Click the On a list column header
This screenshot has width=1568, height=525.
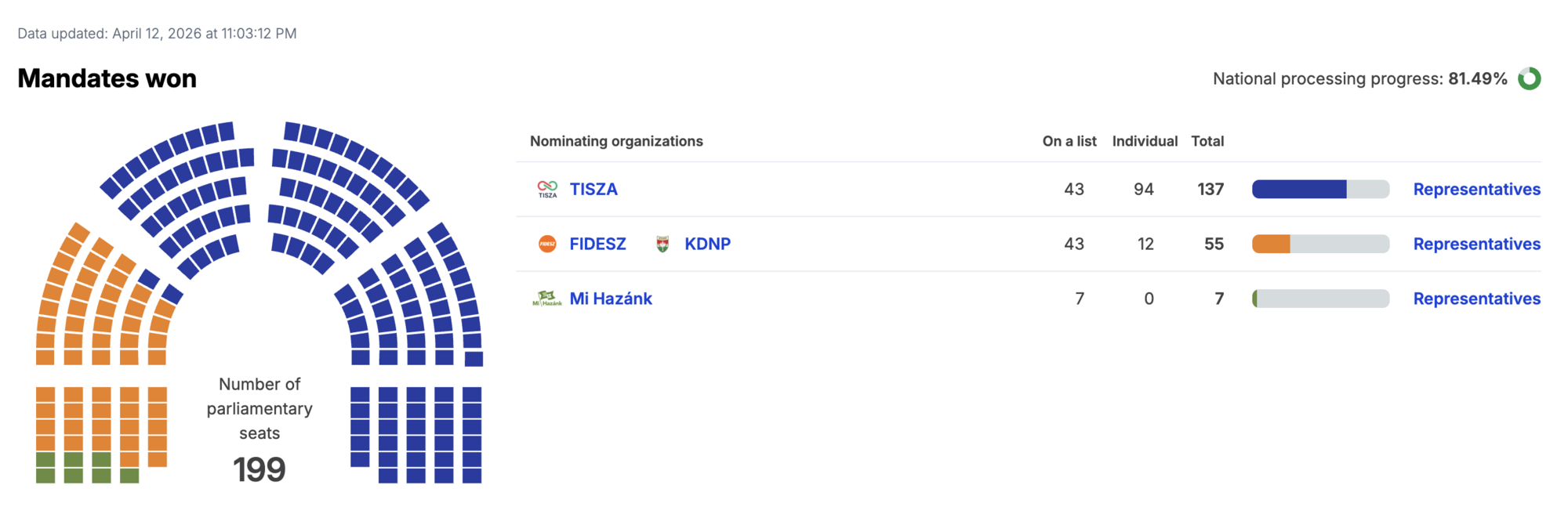pyautogui.click(x=1069, y=141)
